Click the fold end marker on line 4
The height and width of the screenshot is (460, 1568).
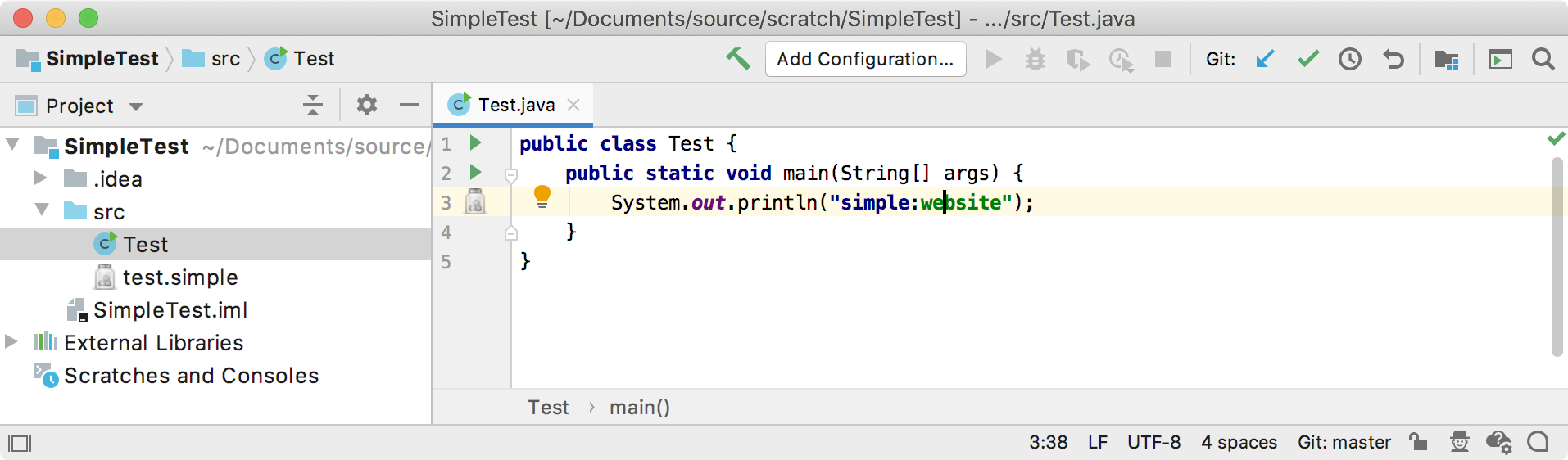(x=511, y=233)
